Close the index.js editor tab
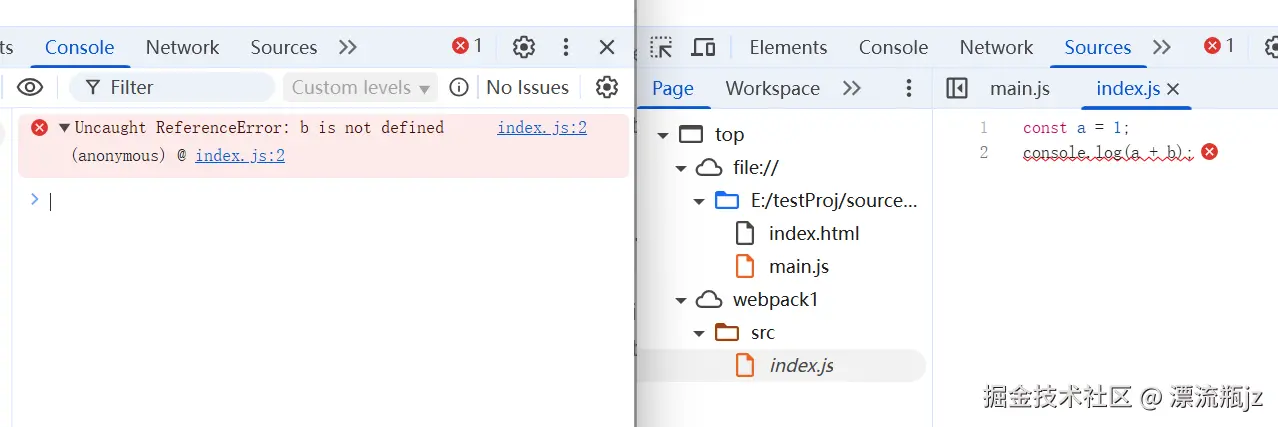The image size is (1278, 427). coord(1174,89)
